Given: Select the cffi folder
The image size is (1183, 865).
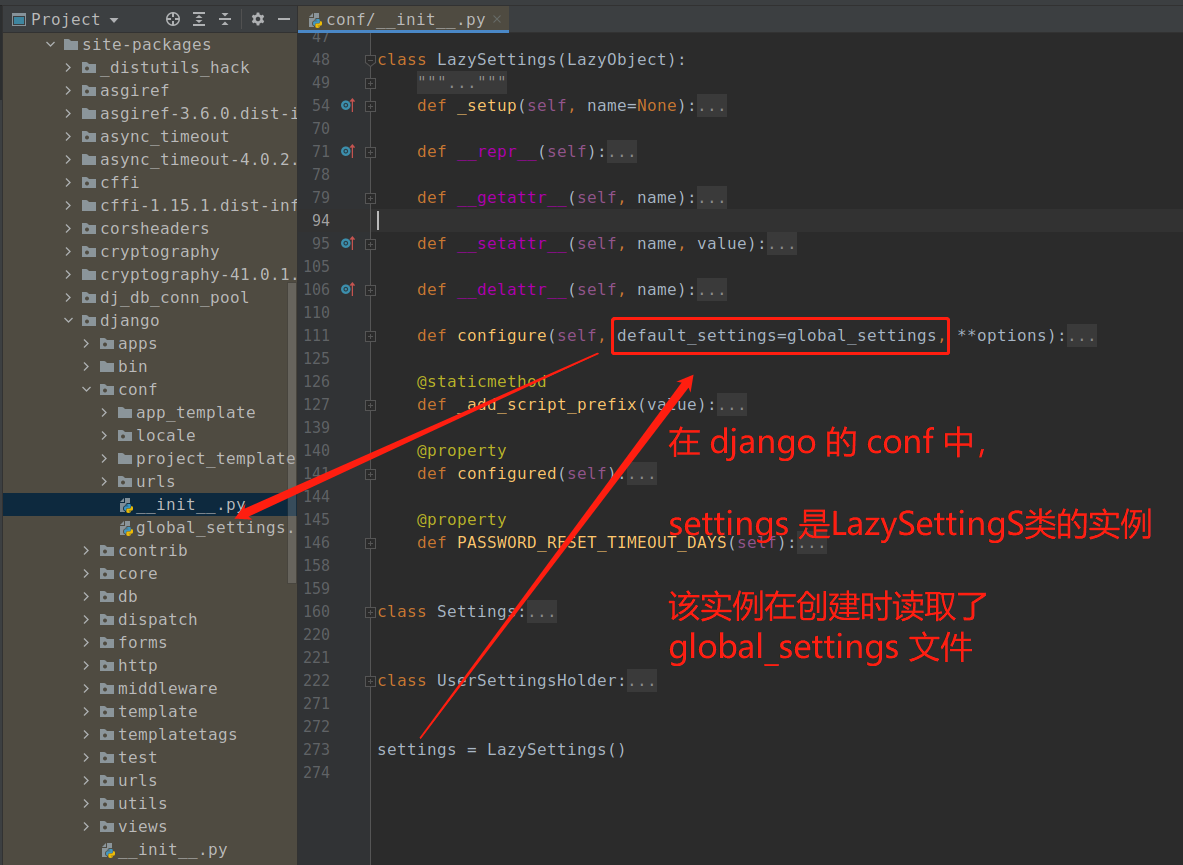Looking at the screenshot, I should (111, 183).
